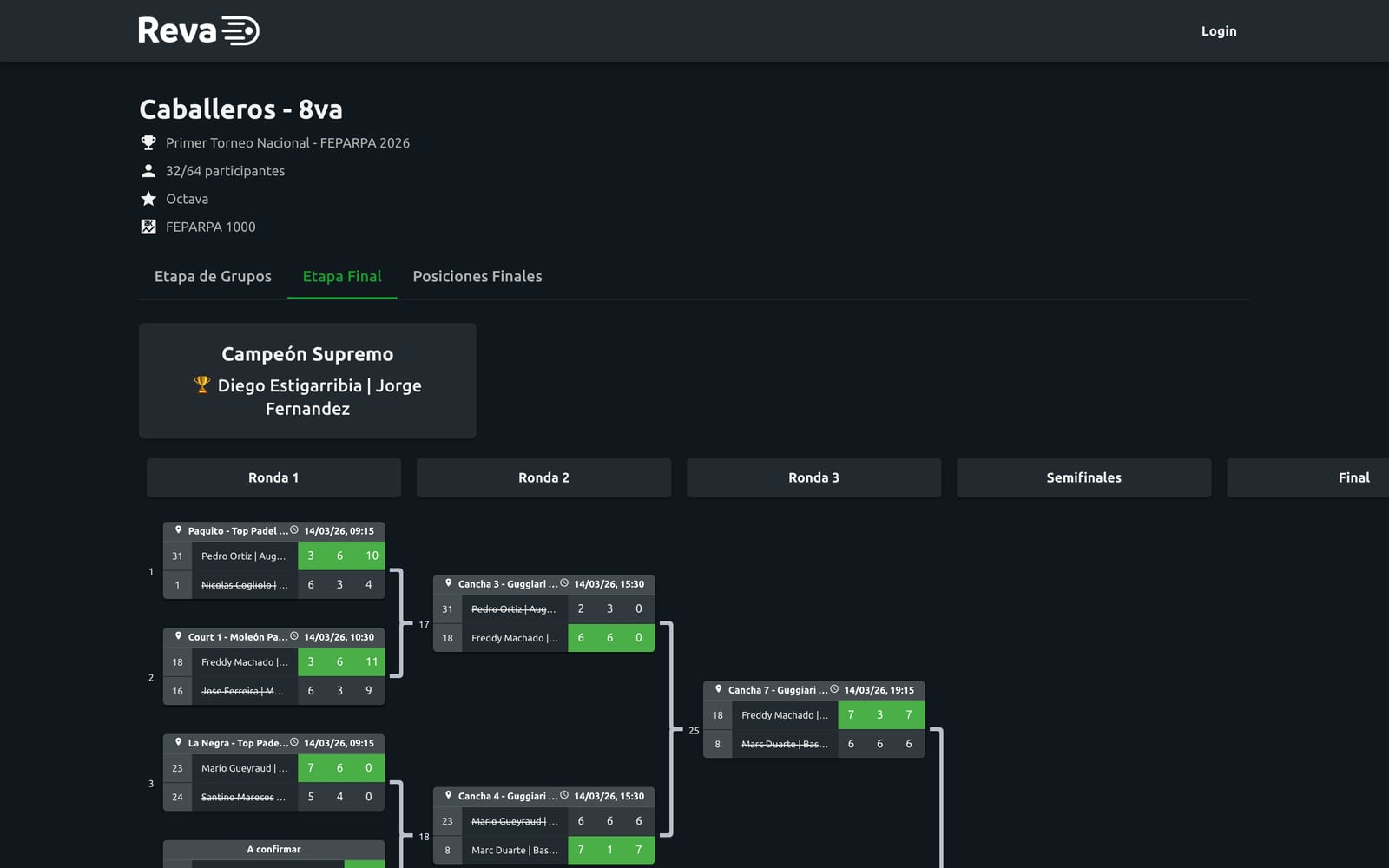This screenshot has width=1389, height=868.
Task: Click location pin on Cancha 7 - Guggiari match
Action: 718,688
